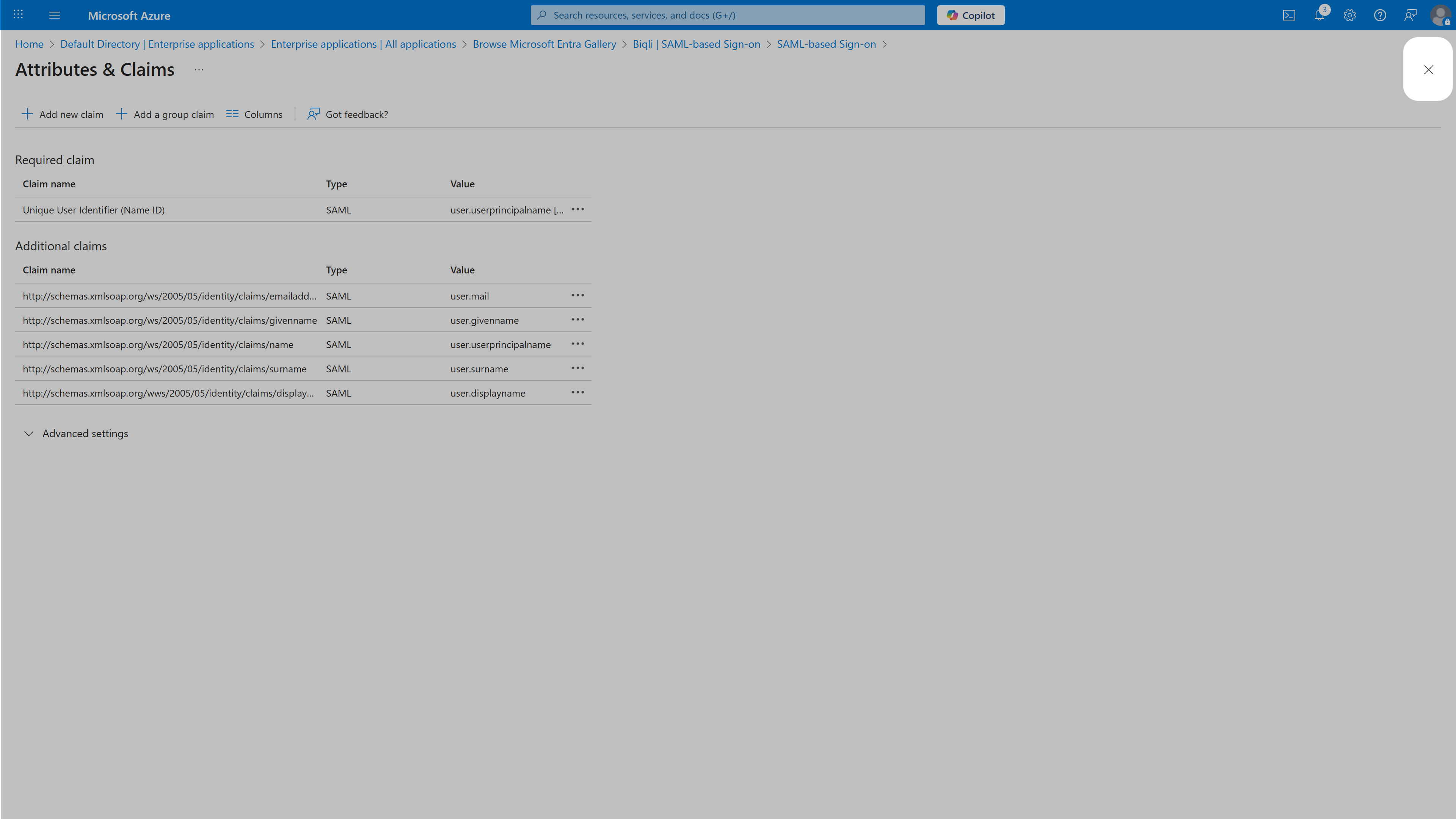Image resolution: width=1456 pixels, height=819 pixels.
Task: Click Got feedback?
Action: tap(348, 114)
